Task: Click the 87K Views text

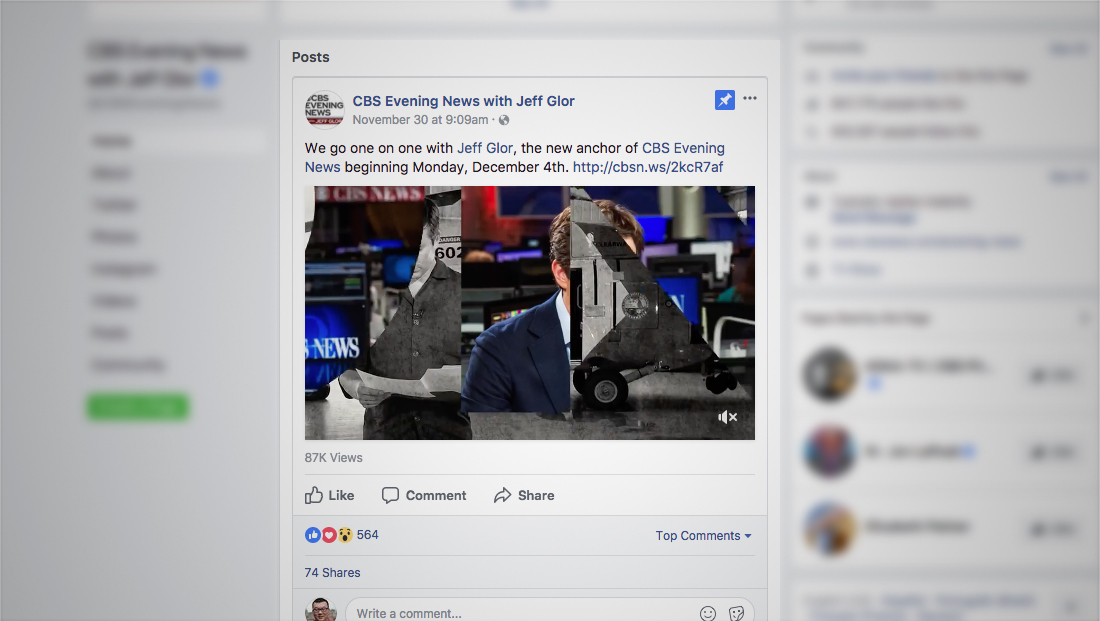Action: point(333,458)
